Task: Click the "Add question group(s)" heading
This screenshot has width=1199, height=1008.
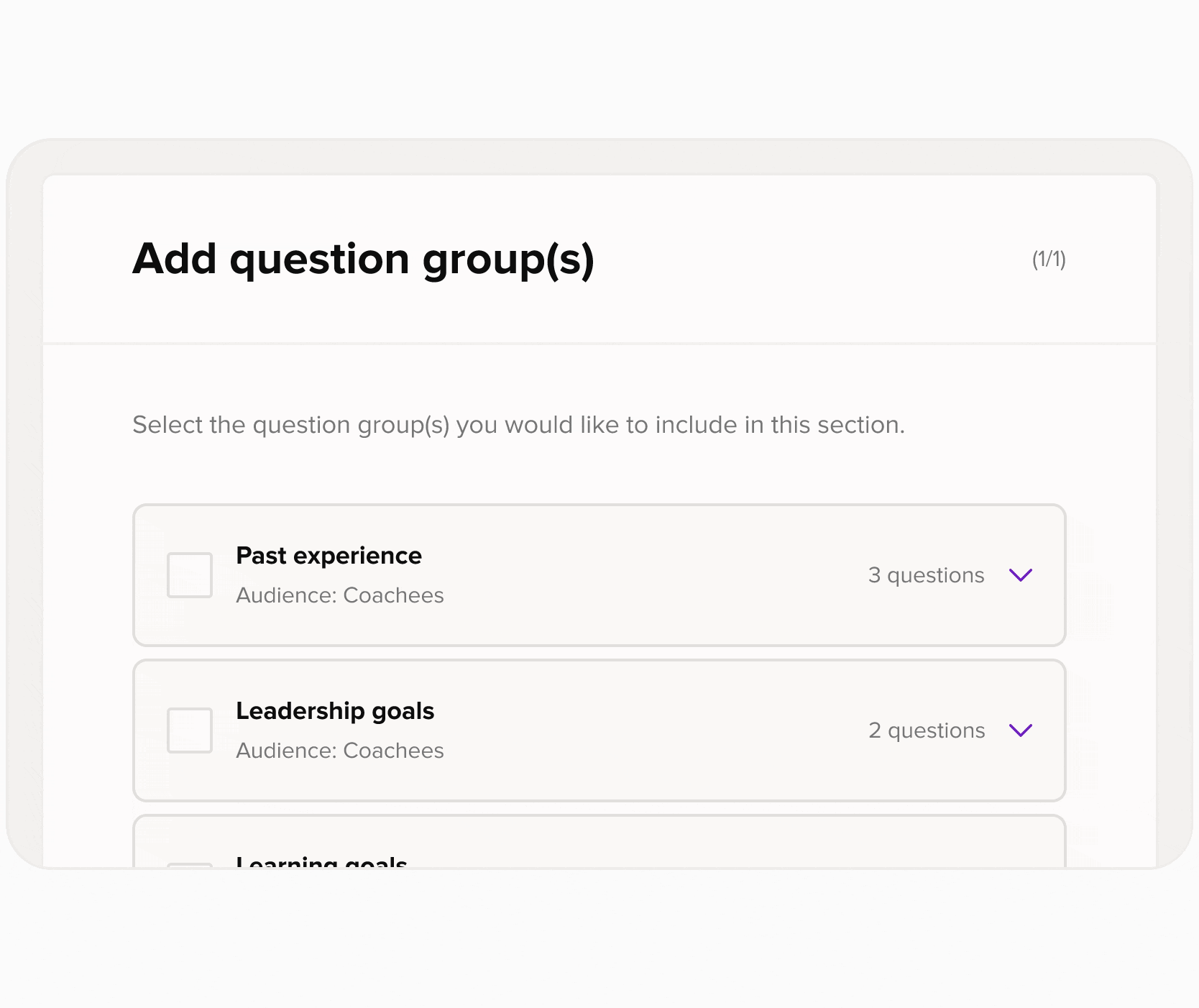Action: coord(363,259)
